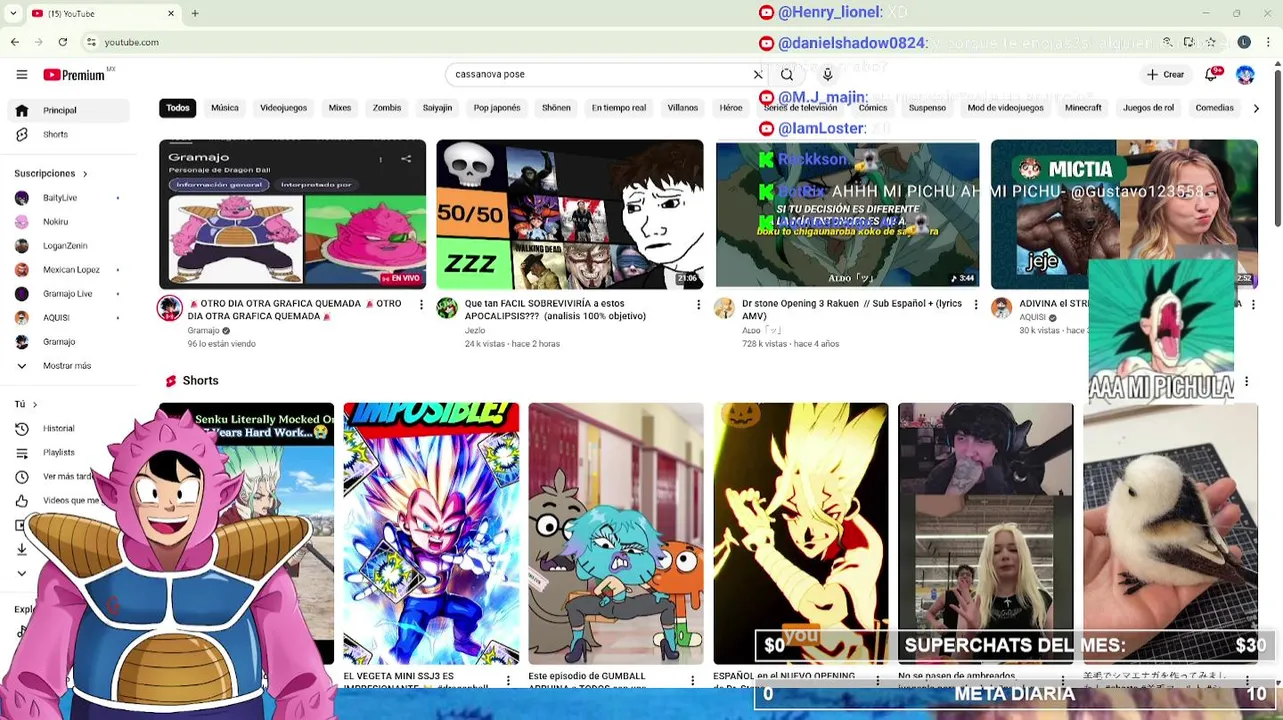
Task: Select the Saiyajin filter chip
Action: (x=437, y=107)
